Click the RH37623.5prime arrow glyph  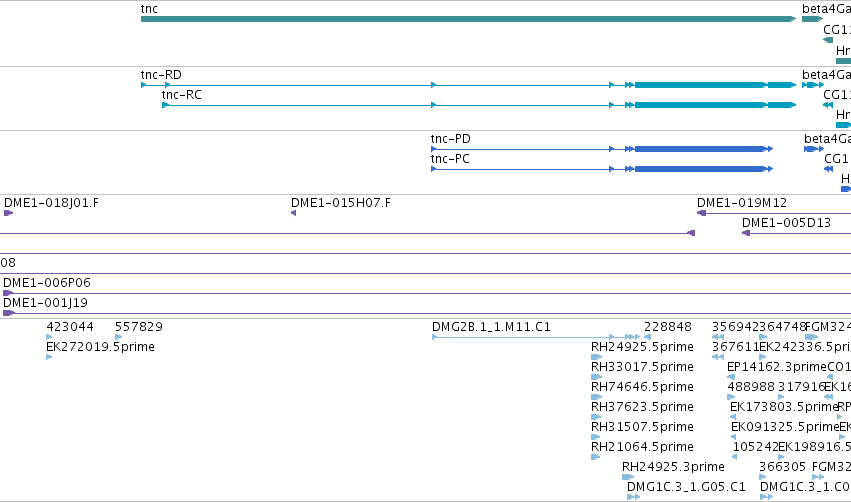coord(596,417)
